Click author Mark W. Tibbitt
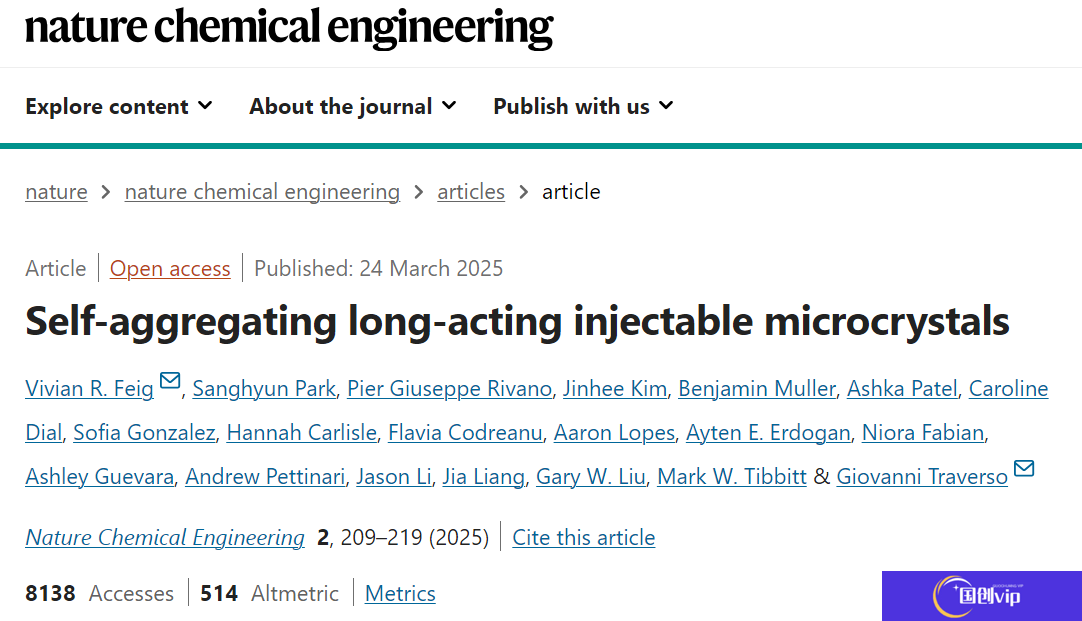The height and width of the screenshot is (621, 1082). tap(731, 477)
